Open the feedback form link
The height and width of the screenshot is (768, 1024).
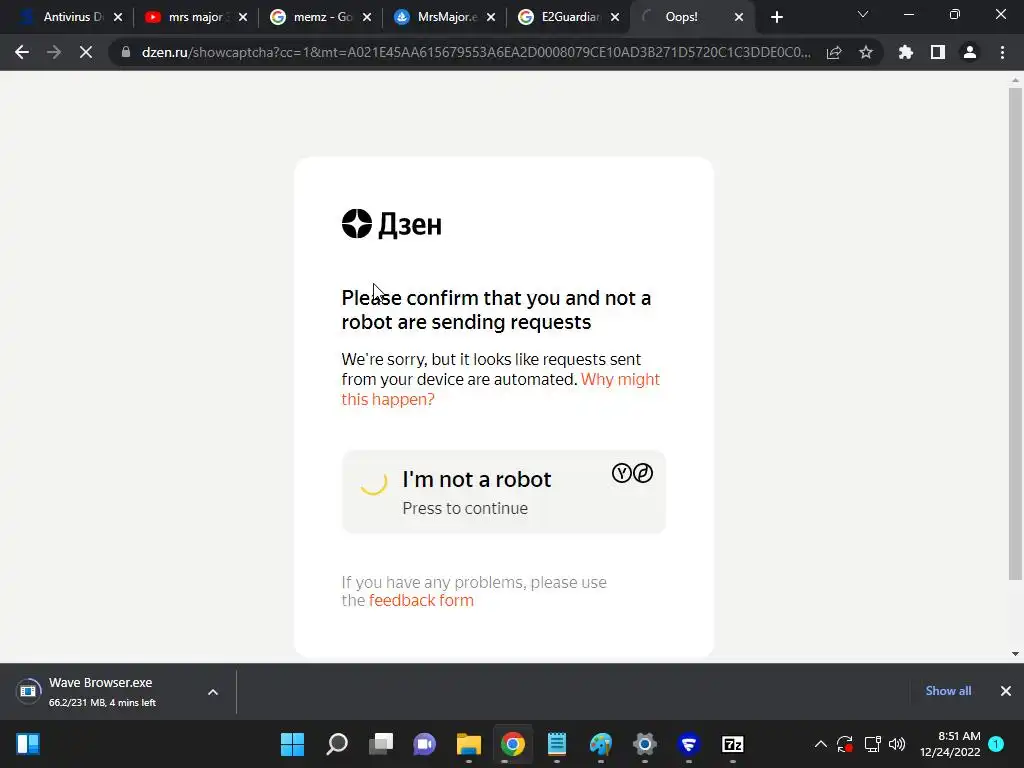click(x=421, y=600)
